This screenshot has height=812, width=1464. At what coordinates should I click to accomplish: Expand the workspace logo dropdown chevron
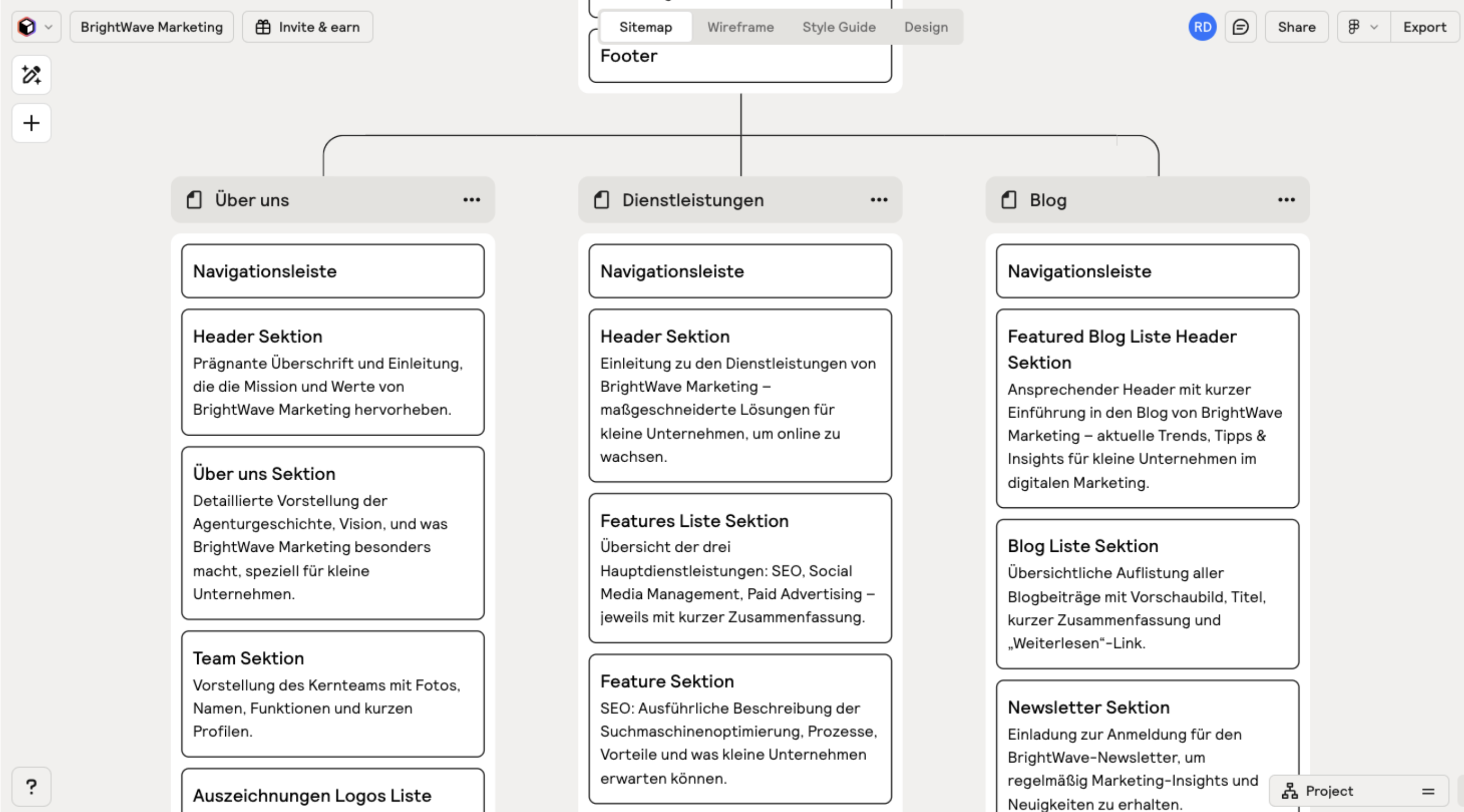click(x=49, y=27)
